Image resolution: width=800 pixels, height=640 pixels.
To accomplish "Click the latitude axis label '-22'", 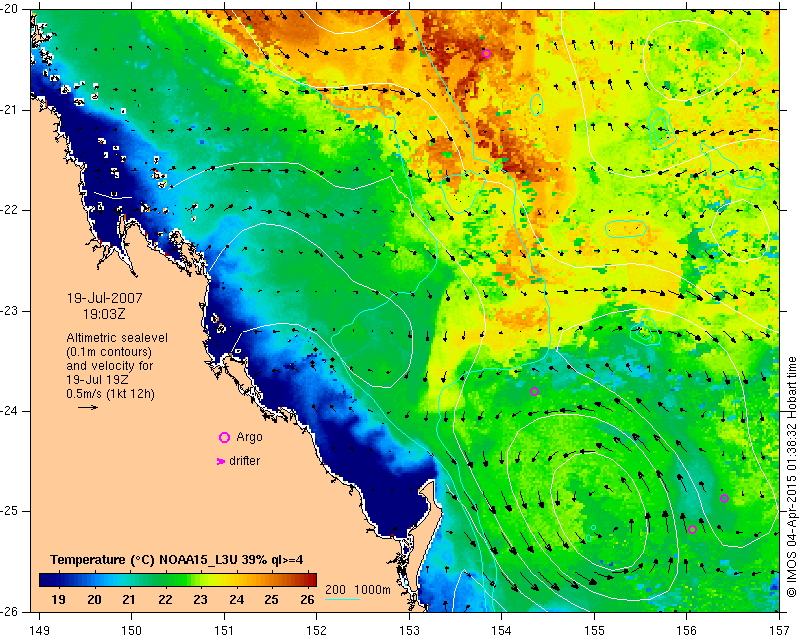I will coord(11,210).
